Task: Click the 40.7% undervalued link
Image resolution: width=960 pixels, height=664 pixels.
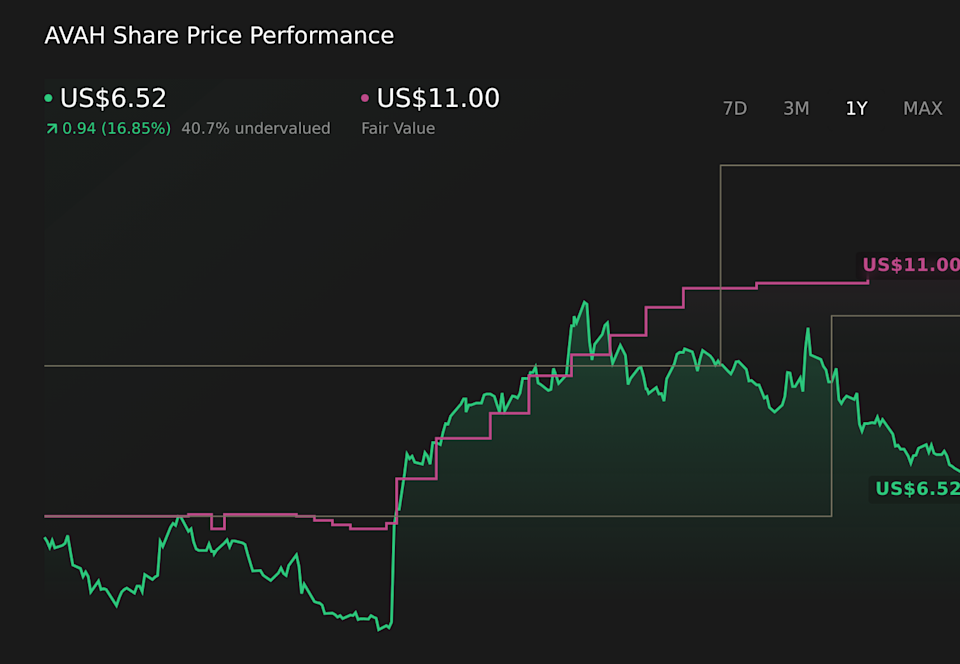Action: coord(255,128)
